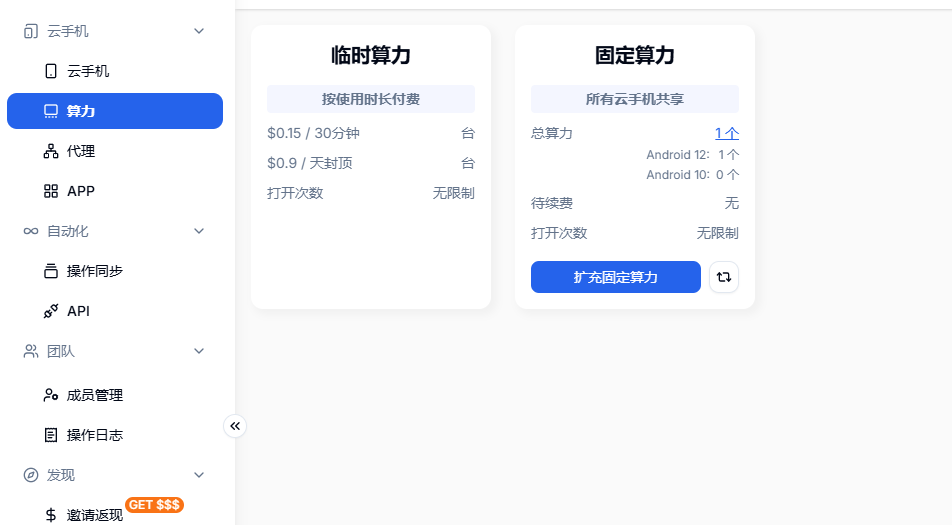The height and width of the screenshot is (525, 952).
Task: Click the device icon beside 云手机 group
Action: (x=30, y=31)
